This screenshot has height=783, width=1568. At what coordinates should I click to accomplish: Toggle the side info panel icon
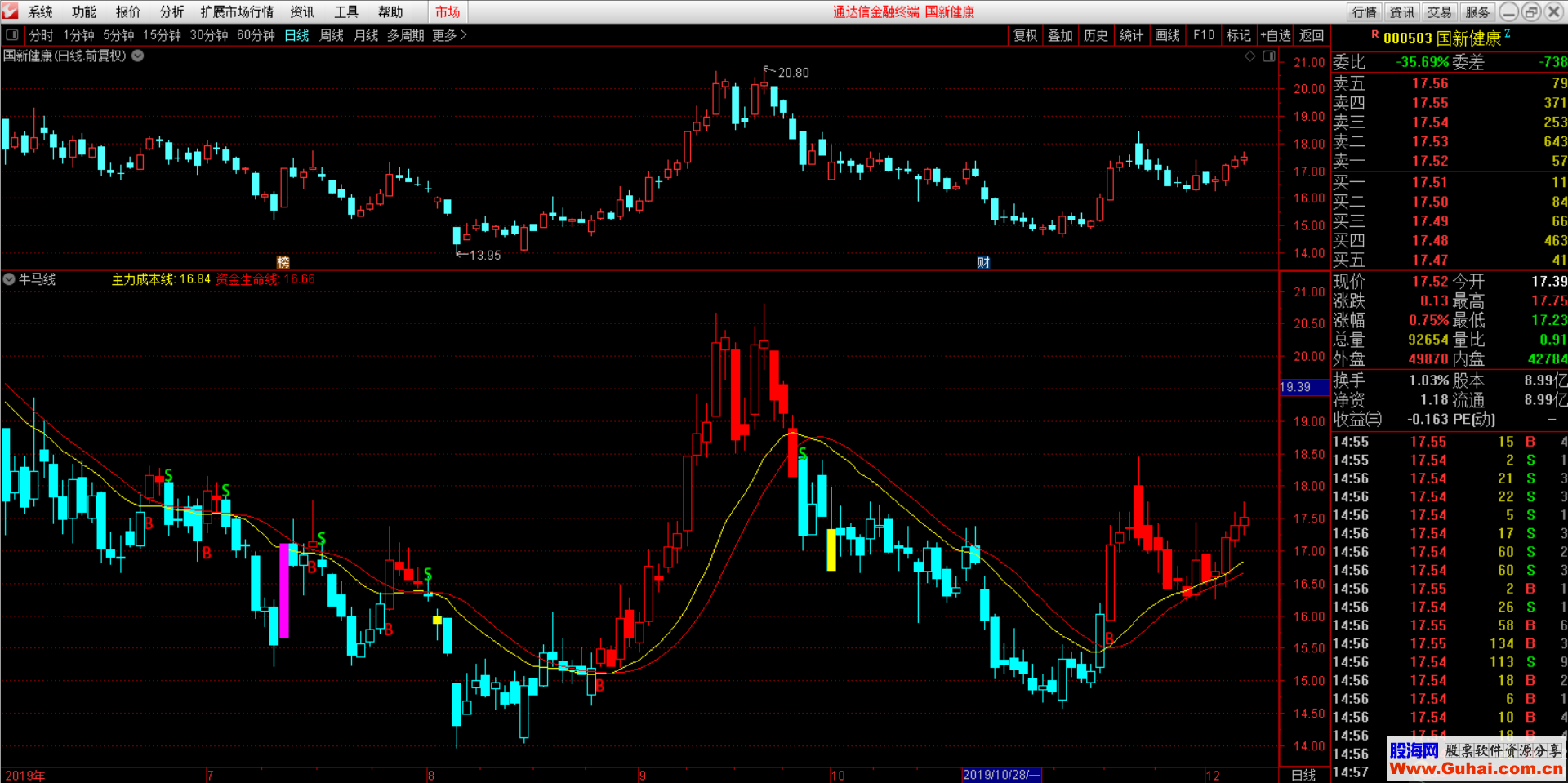tap(1268, 56)
